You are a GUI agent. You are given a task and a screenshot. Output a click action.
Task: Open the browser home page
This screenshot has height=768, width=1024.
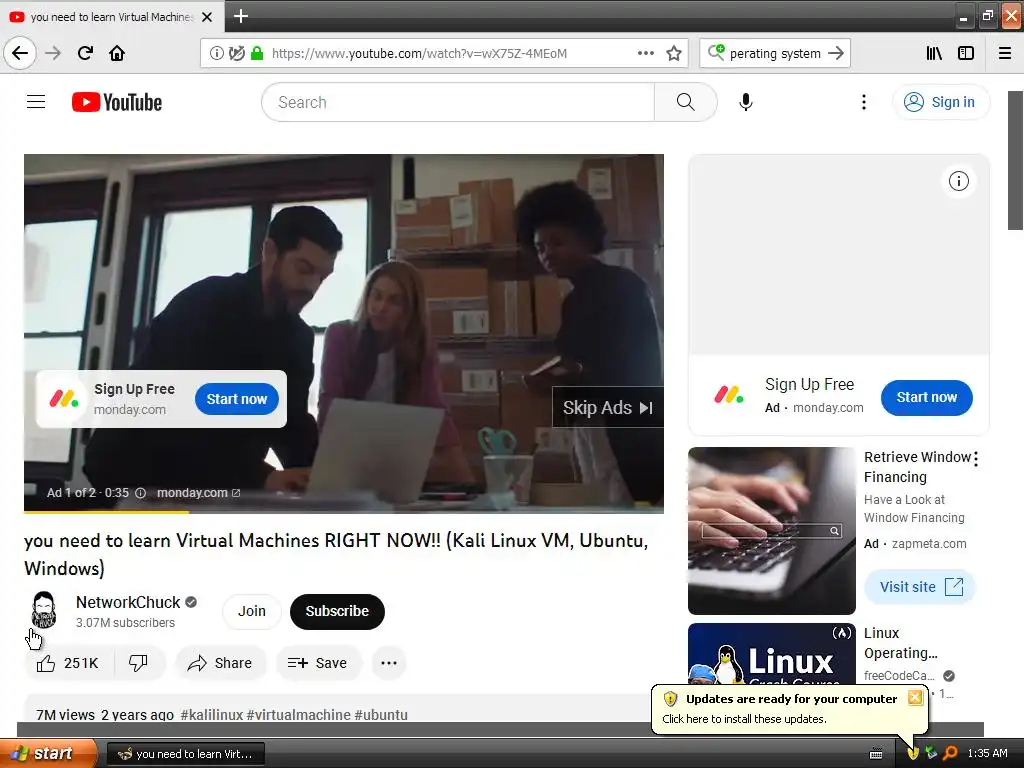point(117,53)
